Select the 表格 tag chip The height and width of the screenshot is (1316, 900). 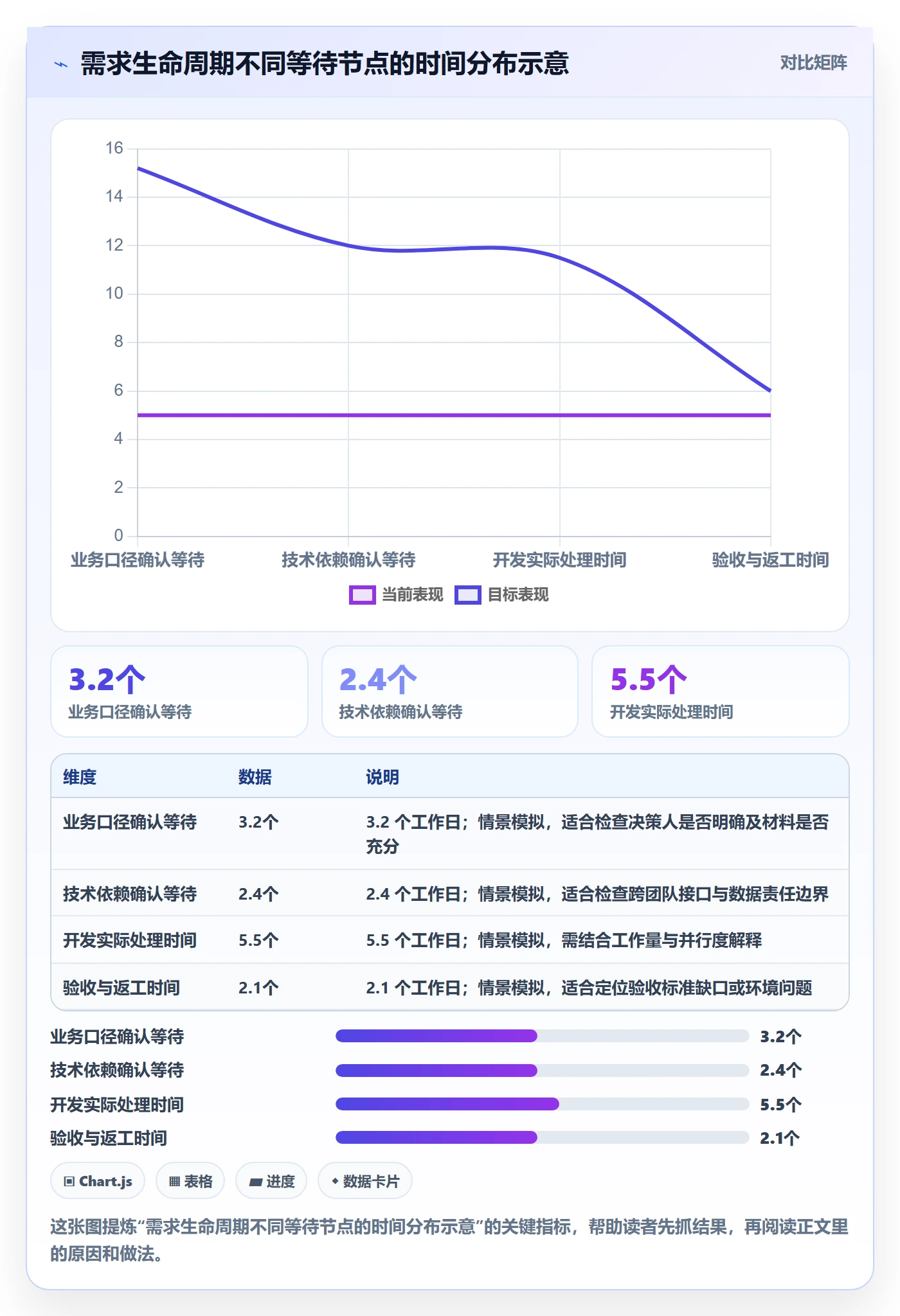(x=190, y=1181)
